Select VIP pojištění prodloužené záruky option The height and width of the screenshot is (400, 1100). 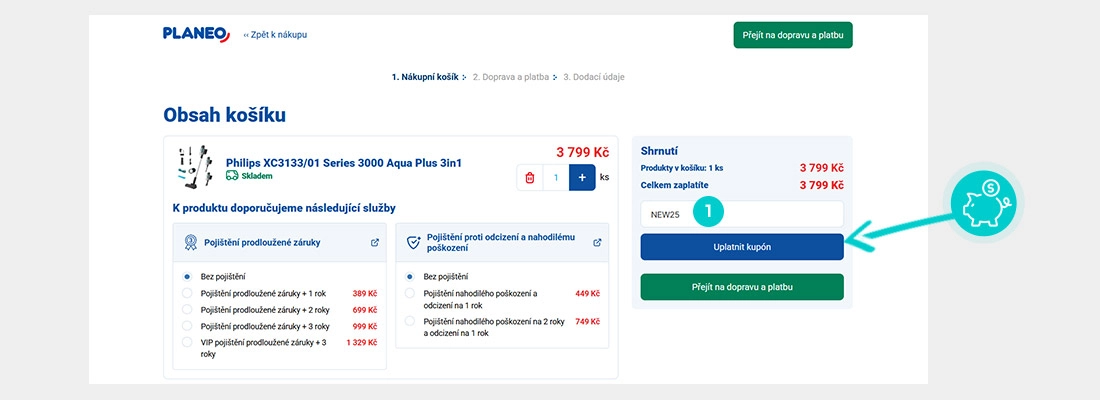[x=187, y=342]
